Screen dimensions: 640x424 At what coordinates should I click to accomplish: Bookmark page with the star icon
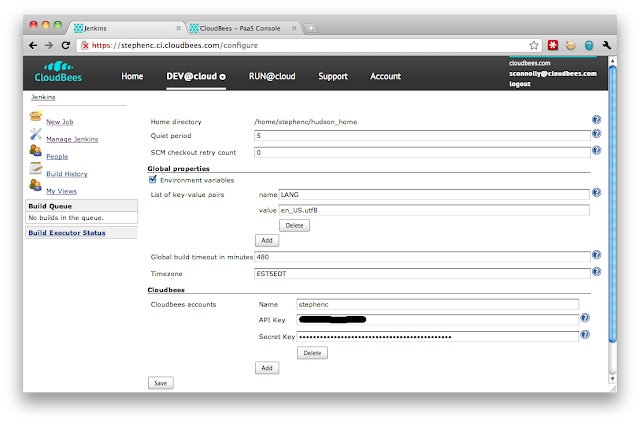[534, 46]
